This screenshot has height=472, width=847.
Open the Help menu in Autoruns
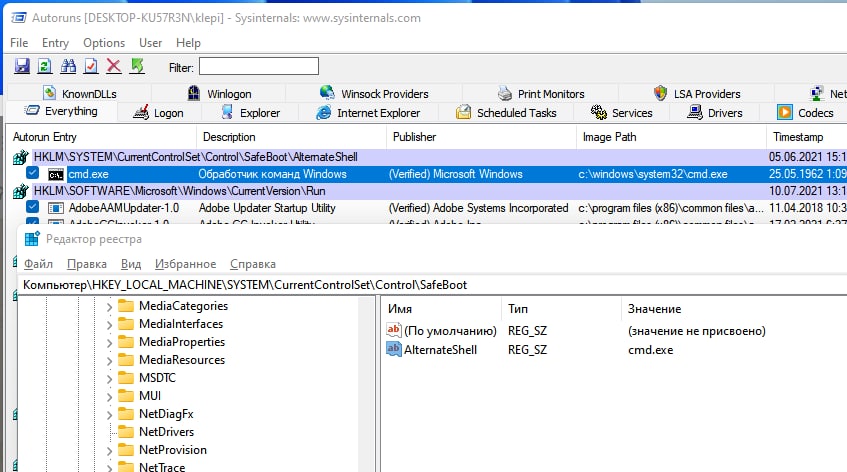tap(188, 43)
